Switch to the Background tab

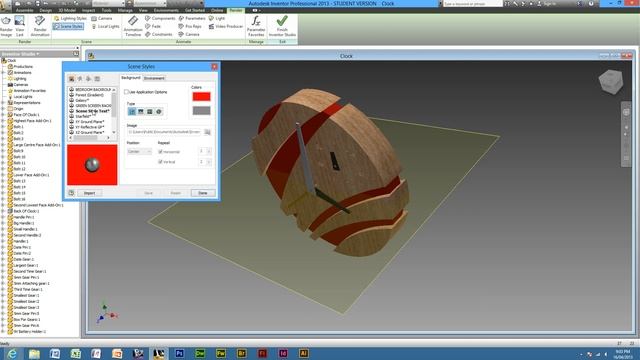point(131,78)
